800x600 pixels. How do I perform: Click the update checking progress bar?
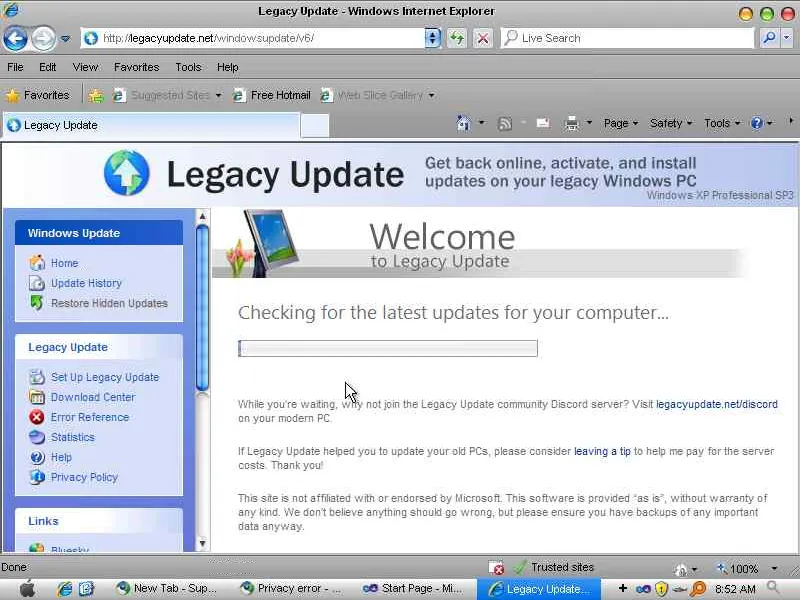(388, 348)
